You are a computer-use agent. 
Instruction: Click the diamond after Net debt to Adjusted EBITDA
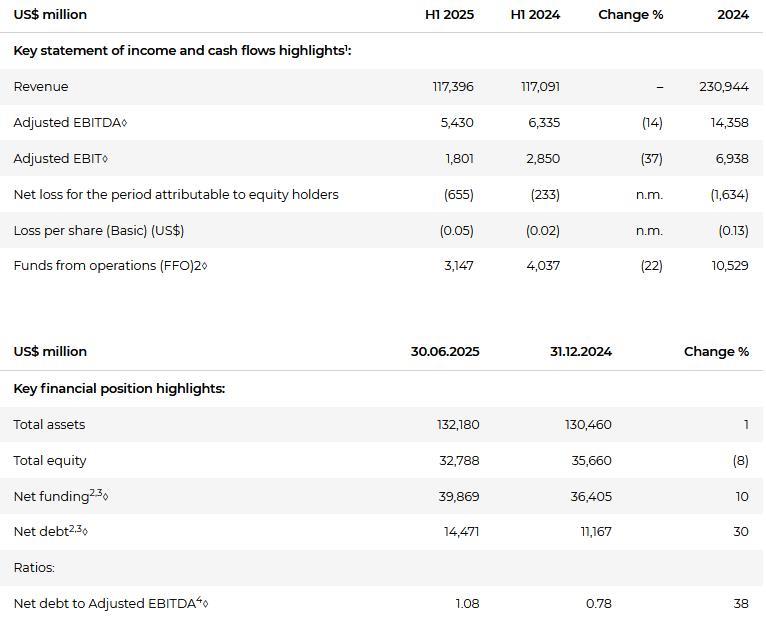click(205, 604)
